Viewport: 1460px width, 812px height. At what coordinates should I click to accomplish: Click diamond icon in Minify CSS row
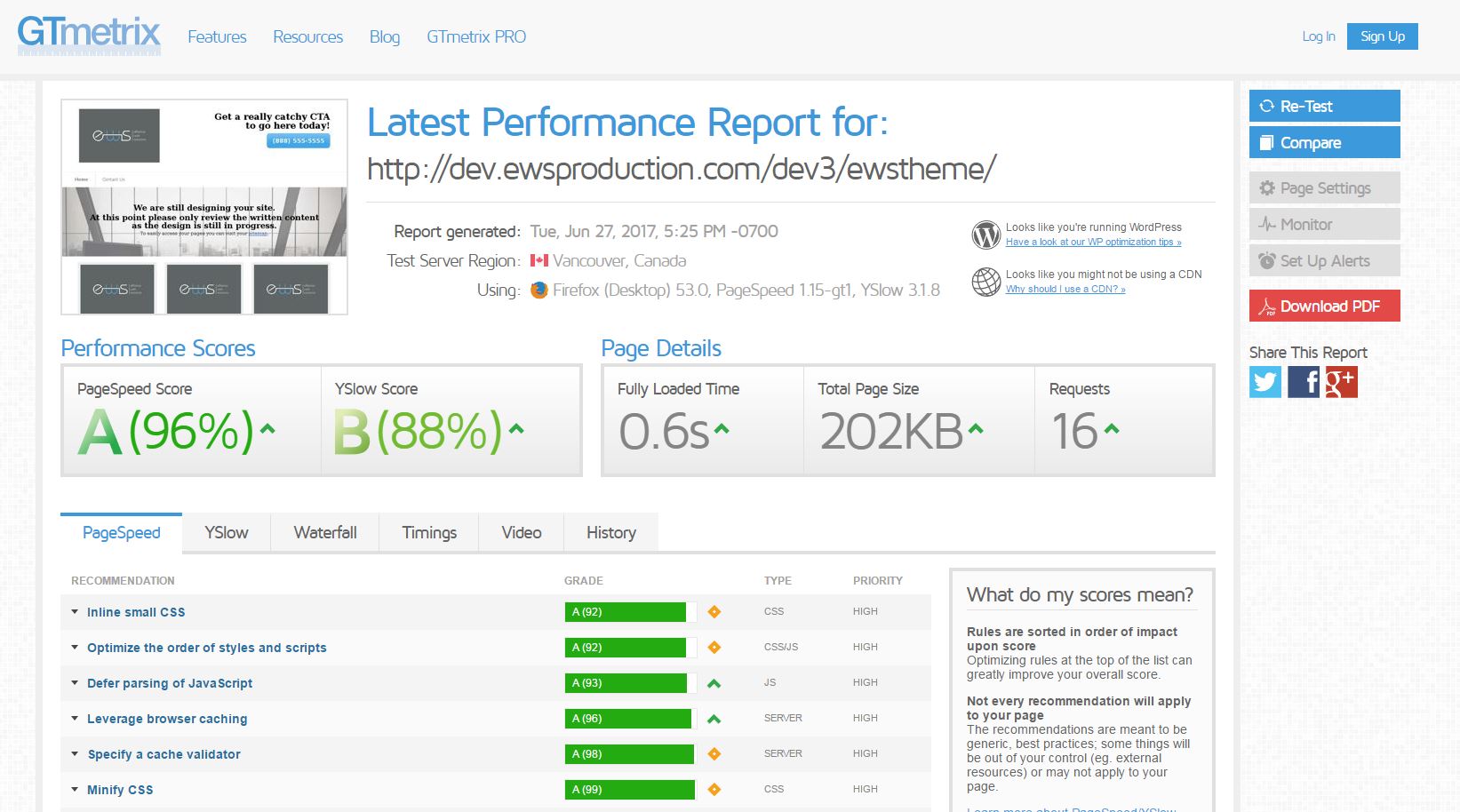tap(714, 789)
